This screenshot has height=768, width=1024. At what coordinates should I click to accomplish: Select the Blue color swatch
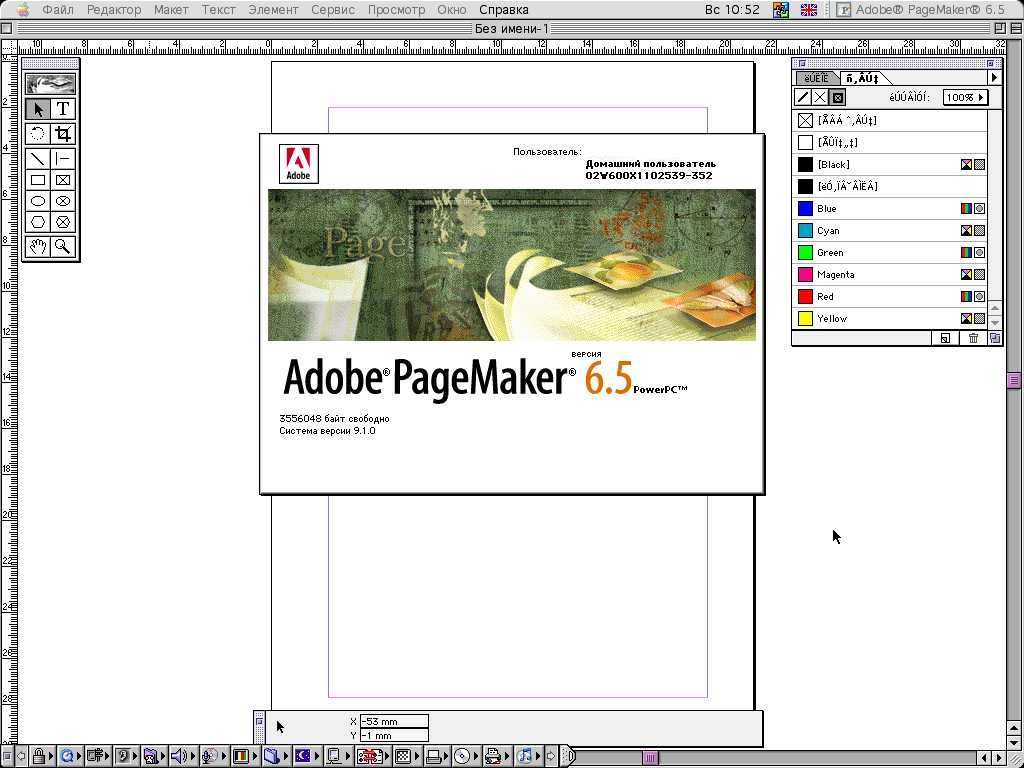click(x=805, y=208)
